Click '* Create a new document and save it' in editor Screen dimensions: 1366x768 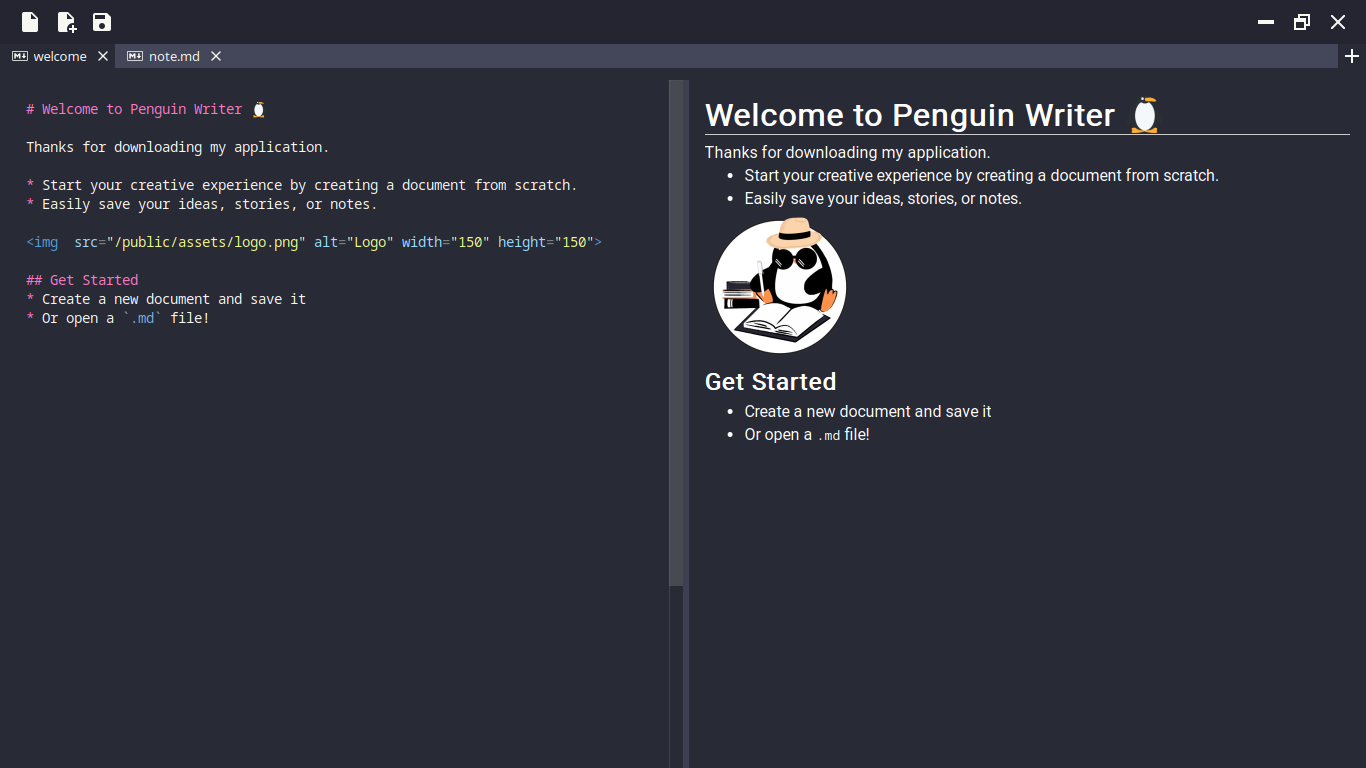pos(166,299)
